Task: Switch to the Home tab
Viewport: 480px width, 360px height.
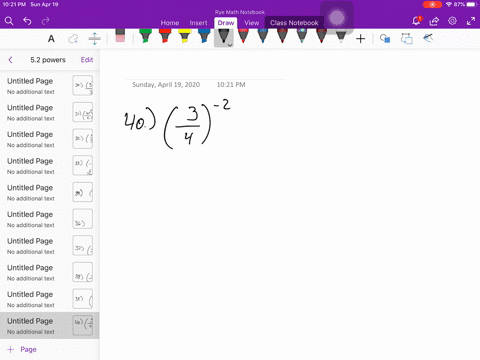Action: pyautogui.click(x=170, y=23)
